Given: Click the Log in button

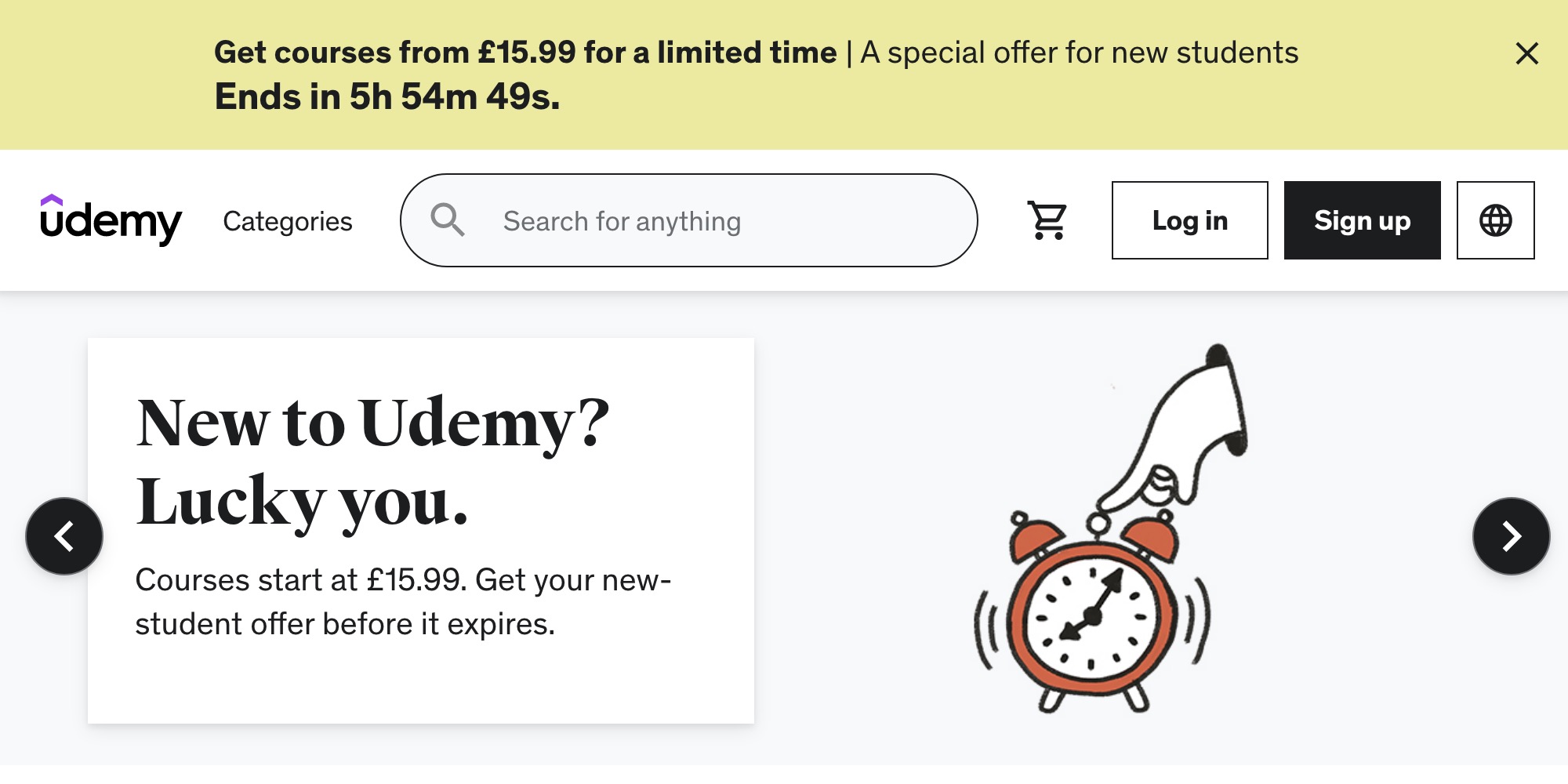Looking at the screenshot, I should [x=1189, y=220].
